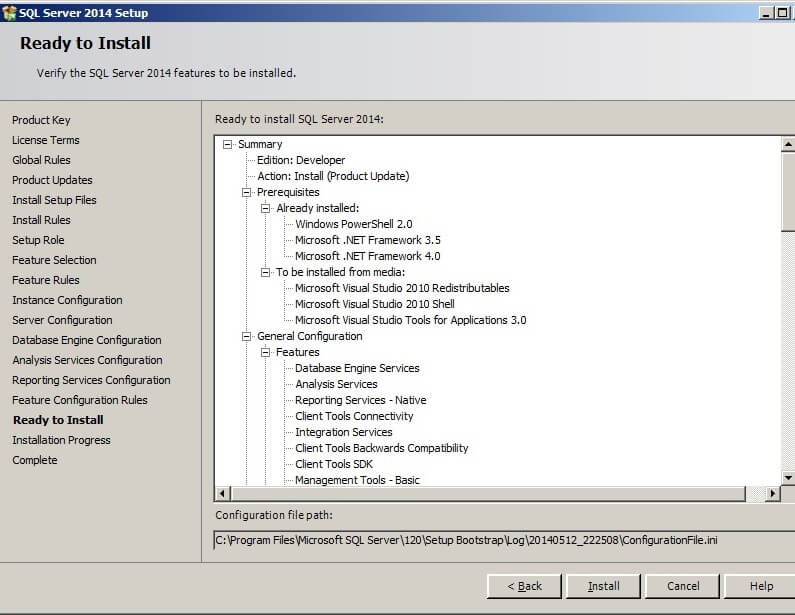Select Action: Install (Product Update) row
The height and width of the screenshot is (615, 795).
(x=333, y=176)
